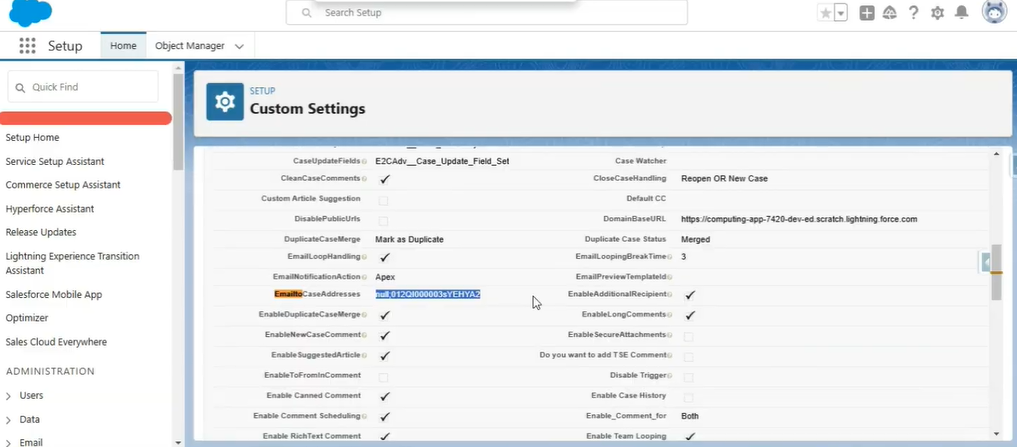The height and width of the screenshot is (447, 1017).
Task: Toggle the CleanCaseComments checkbox
Action: (385, 178)
